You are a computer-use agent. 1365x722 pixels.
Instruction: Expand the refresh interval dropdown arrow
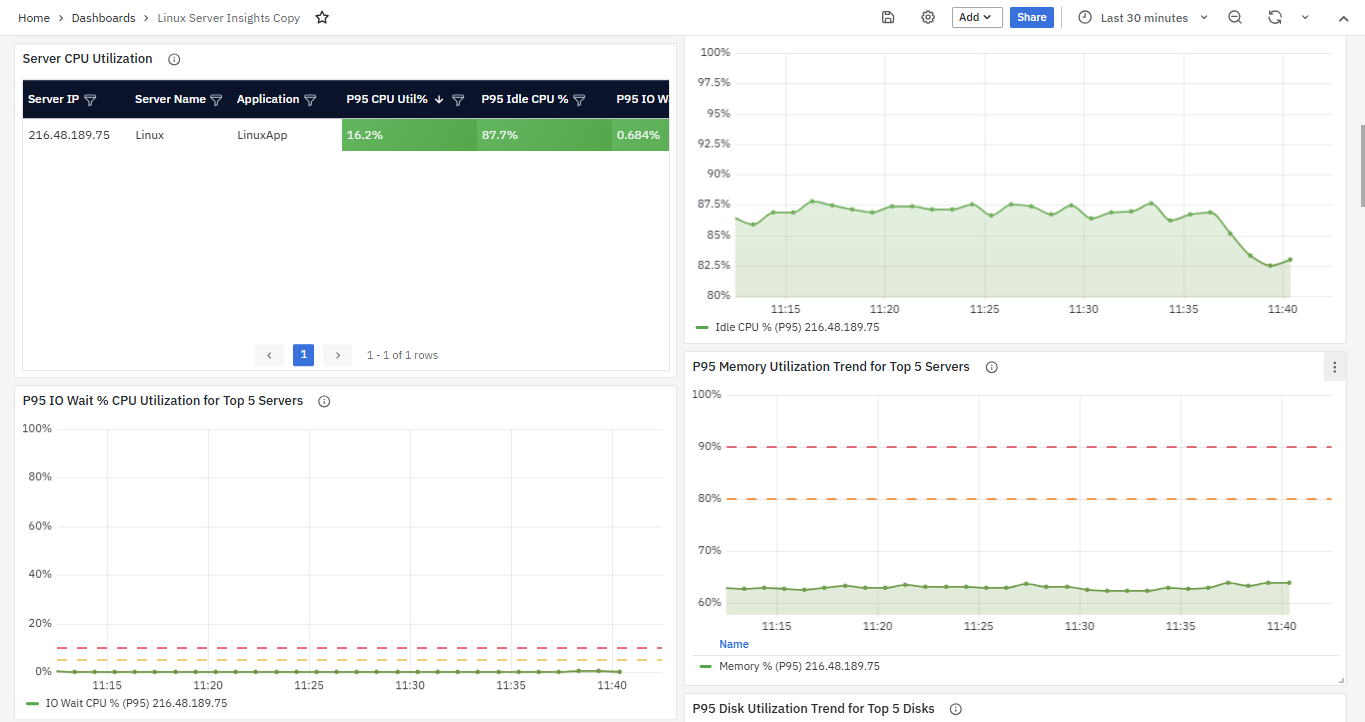tap(1305, 17)
